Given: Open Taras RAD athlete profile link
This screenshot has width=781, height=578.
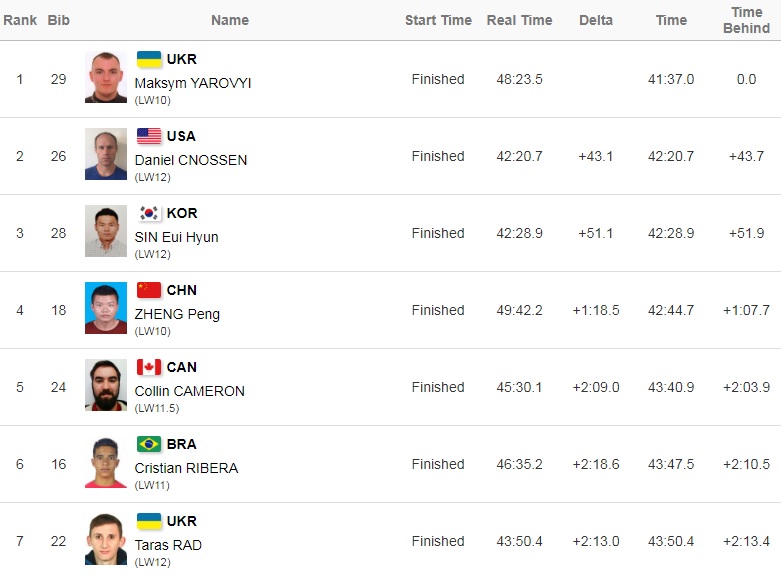Looking at the screenshot, I should (168, 545).
